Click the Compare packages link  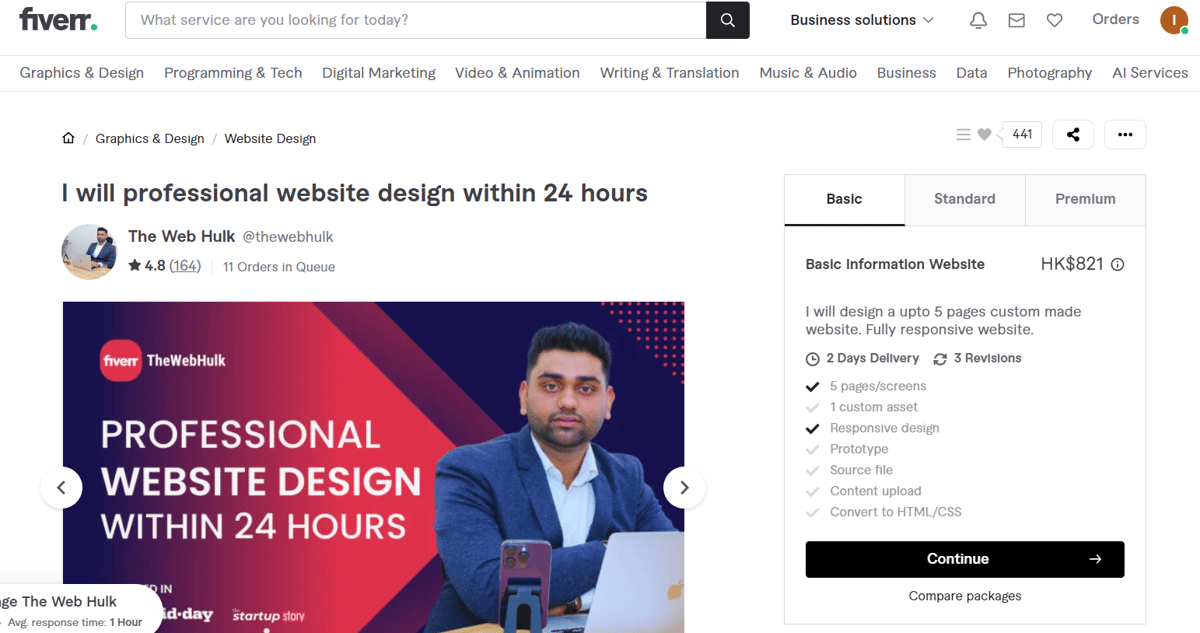pos(965,596)
